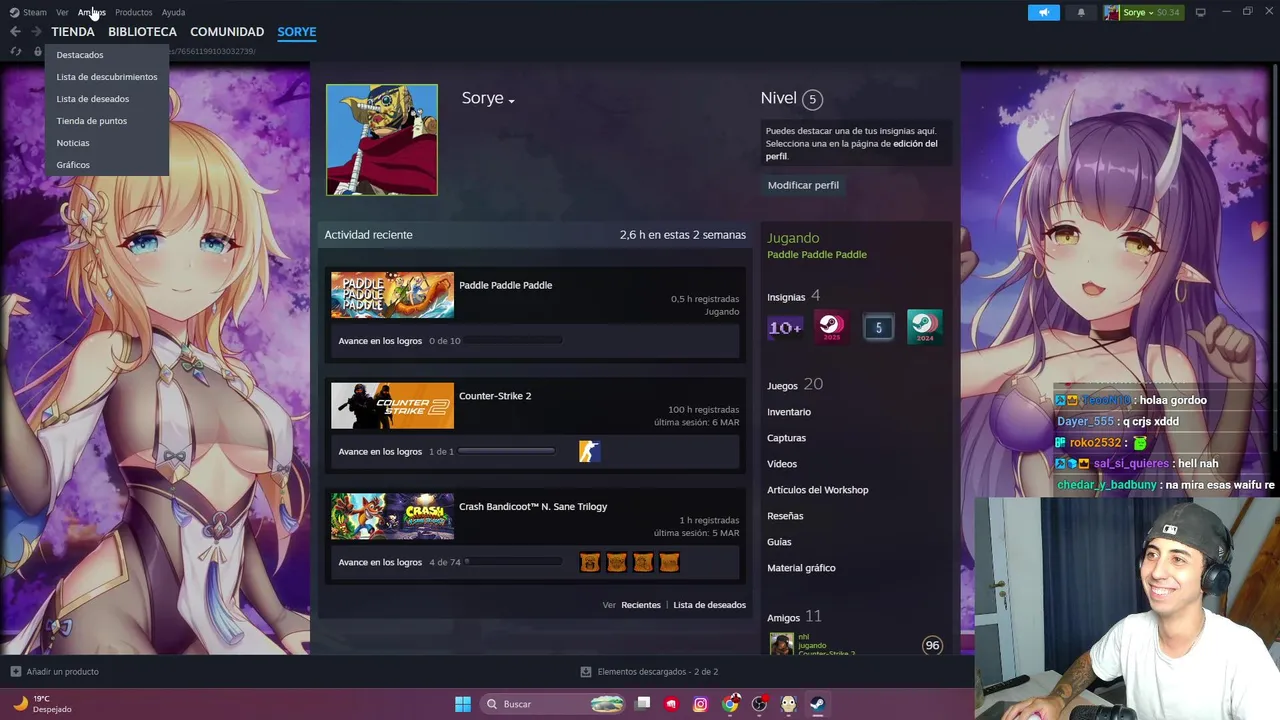
Task: Open Guías link
Action: (x=779, y=542)
